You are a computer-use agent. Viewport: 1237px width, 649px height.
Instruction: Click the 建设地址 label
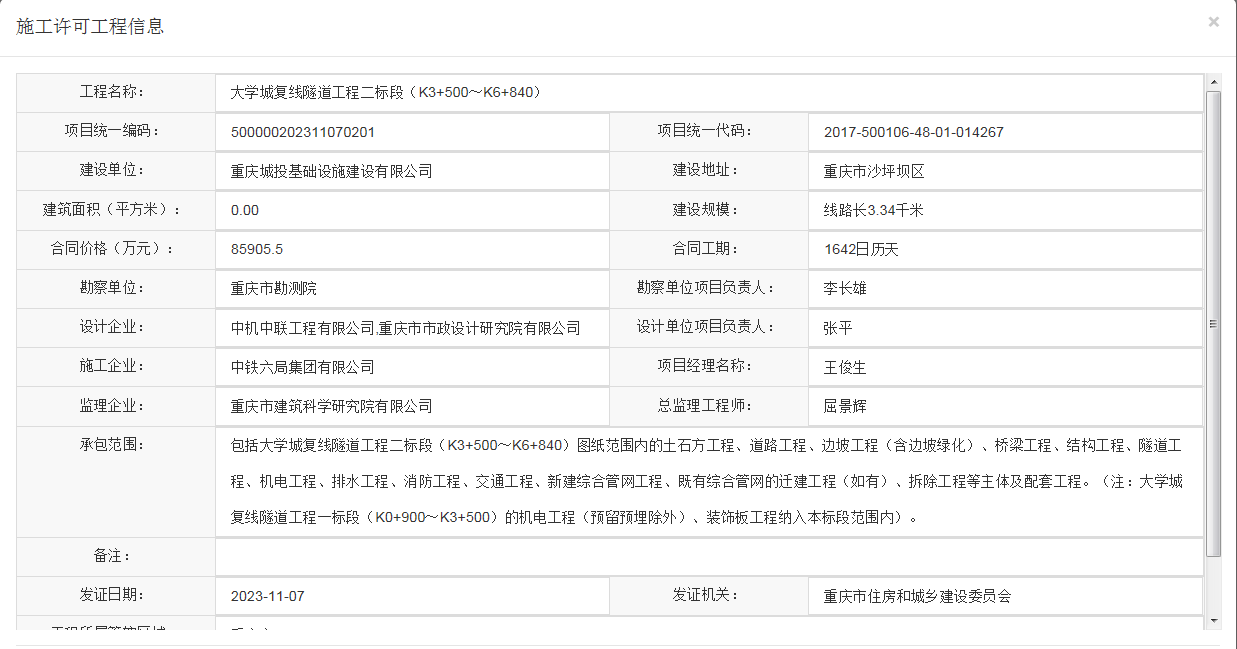click(x=705, y=169)
